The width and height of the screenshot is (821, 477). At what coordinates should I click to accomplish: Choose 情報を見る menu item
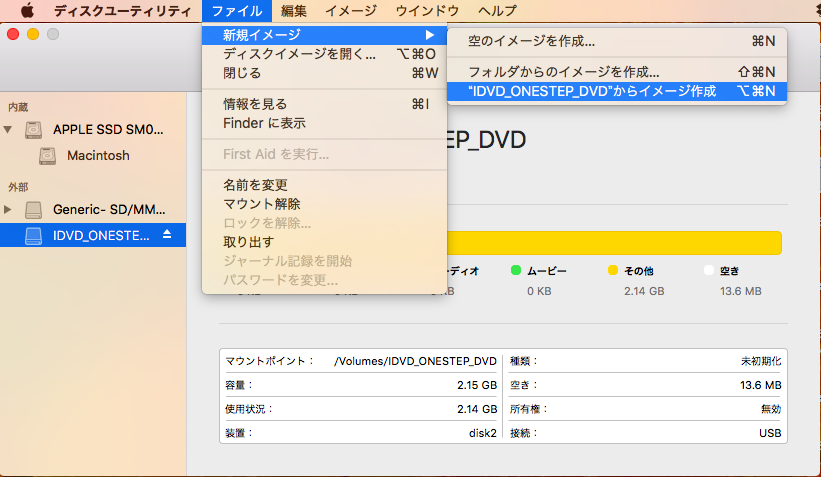click(324, 104)
